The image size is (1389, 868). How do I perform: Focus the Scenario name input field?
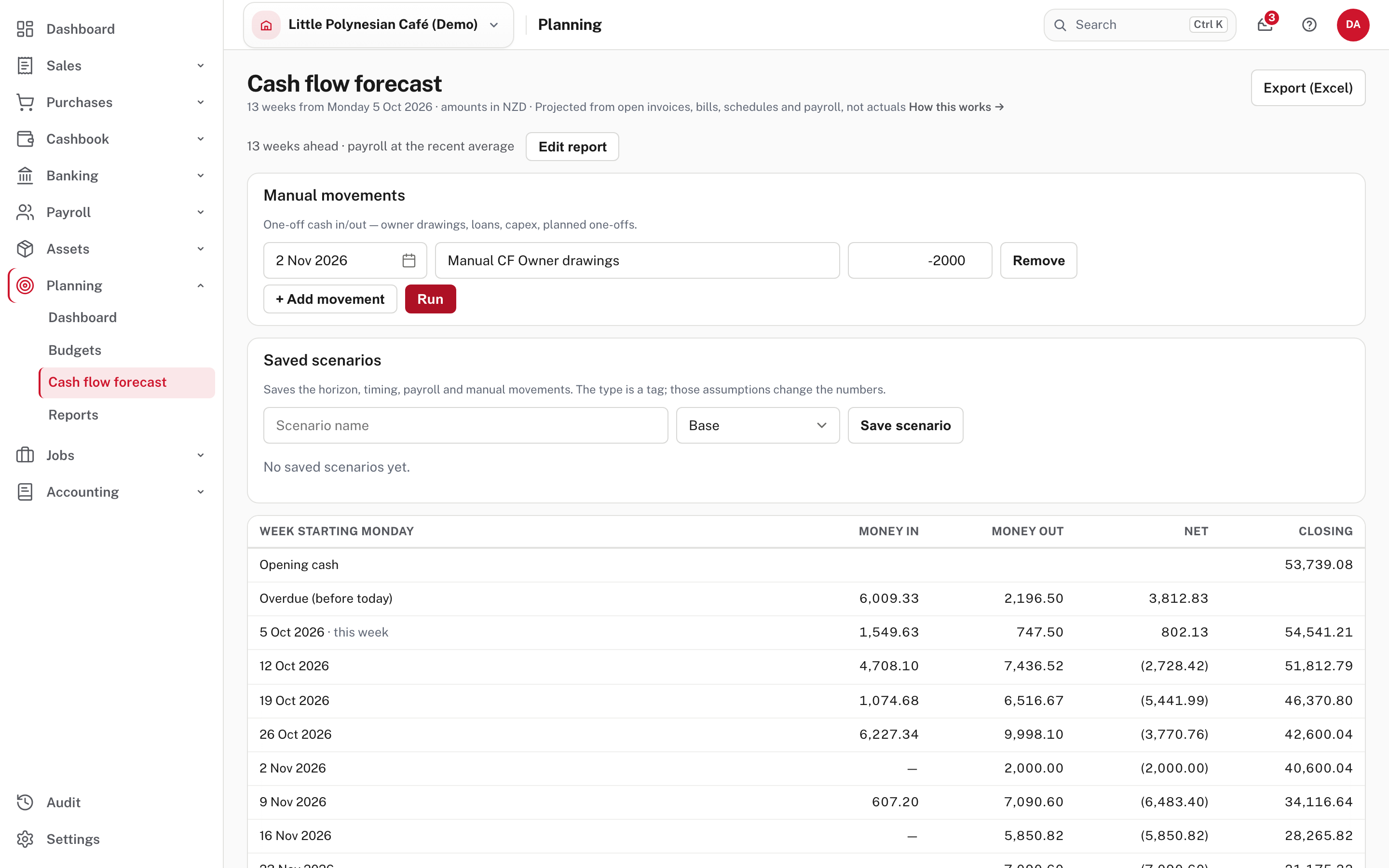[465, 425]
